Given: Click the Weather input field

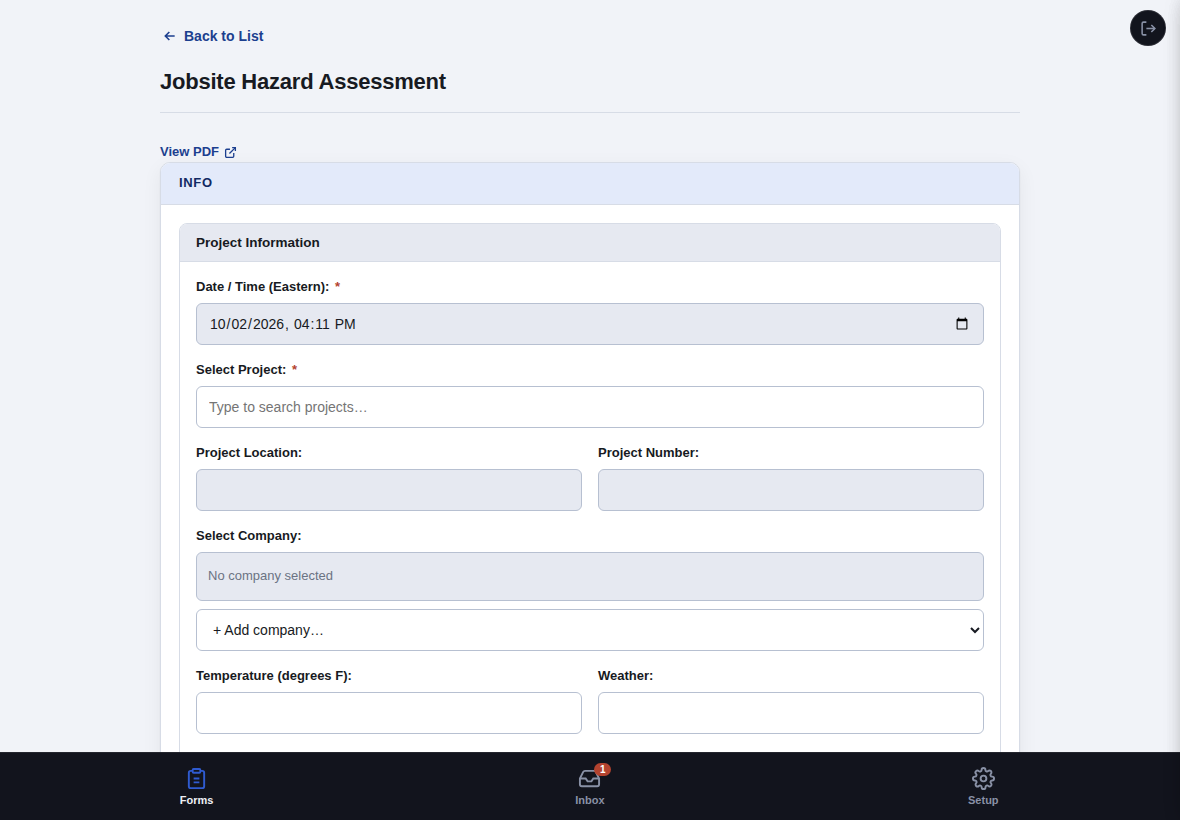Looking at the screenshot, I should [x=790, y=712].
